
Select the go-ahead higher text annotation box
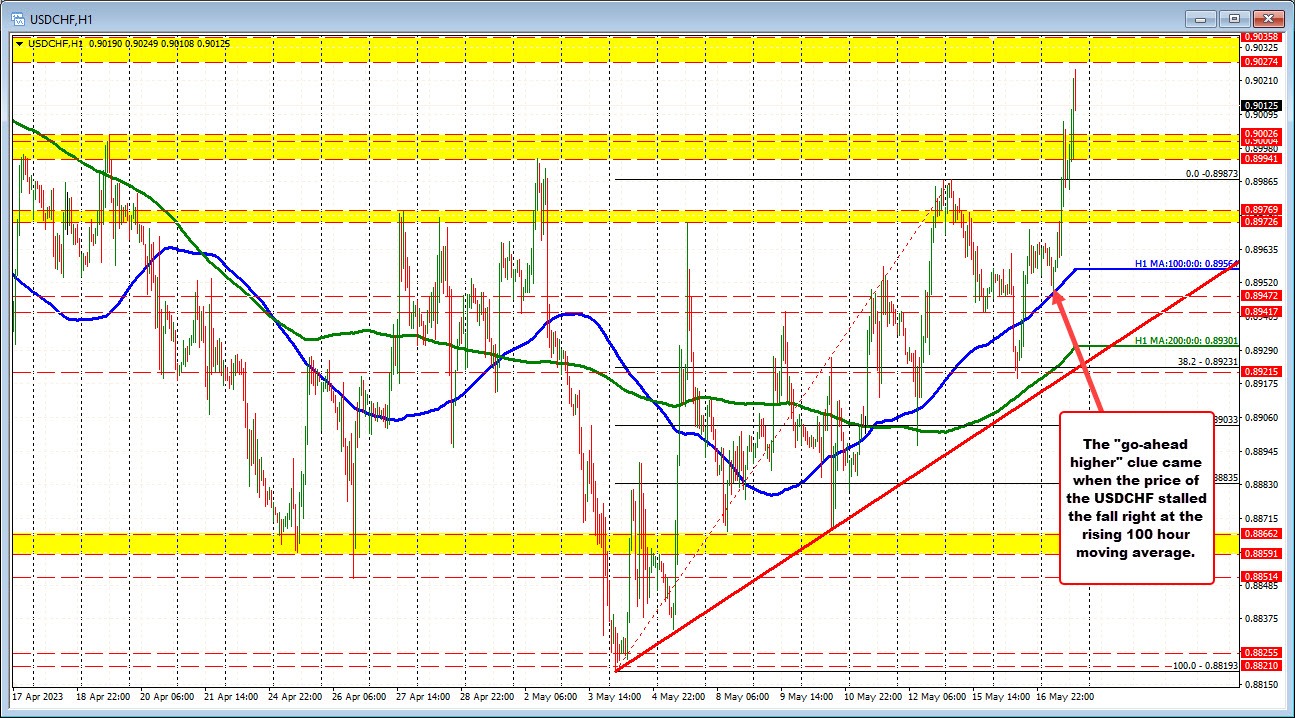pos(1135,500)
